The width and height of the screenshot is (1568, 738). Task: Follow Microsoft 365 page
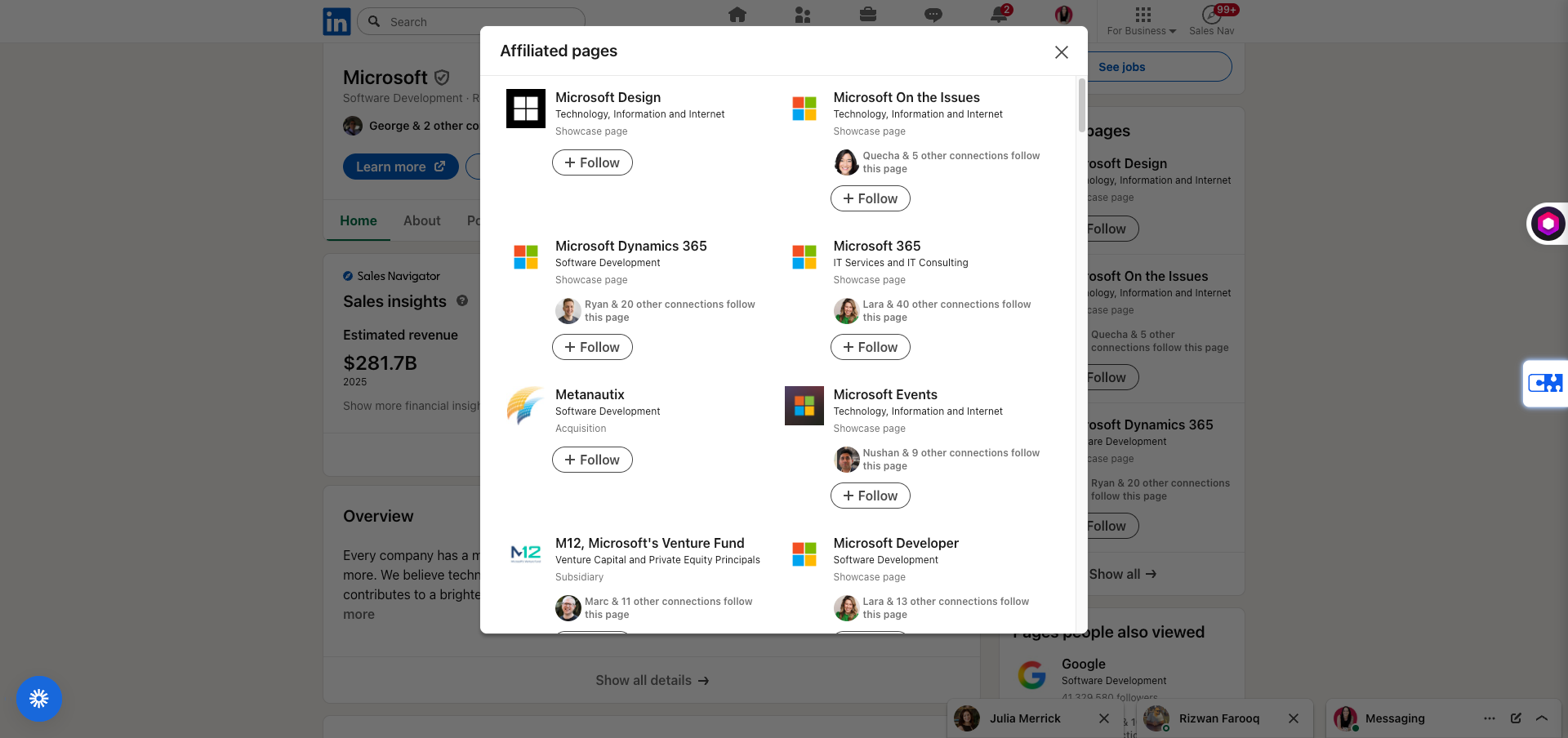click(871, 347)
